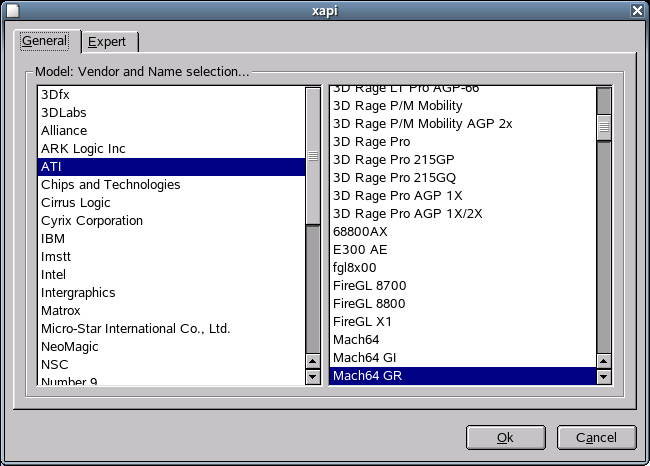Viewport: 650px width, 466px height.
Task: Select vendor 3Dfx
Action: (x=171, y=95)
